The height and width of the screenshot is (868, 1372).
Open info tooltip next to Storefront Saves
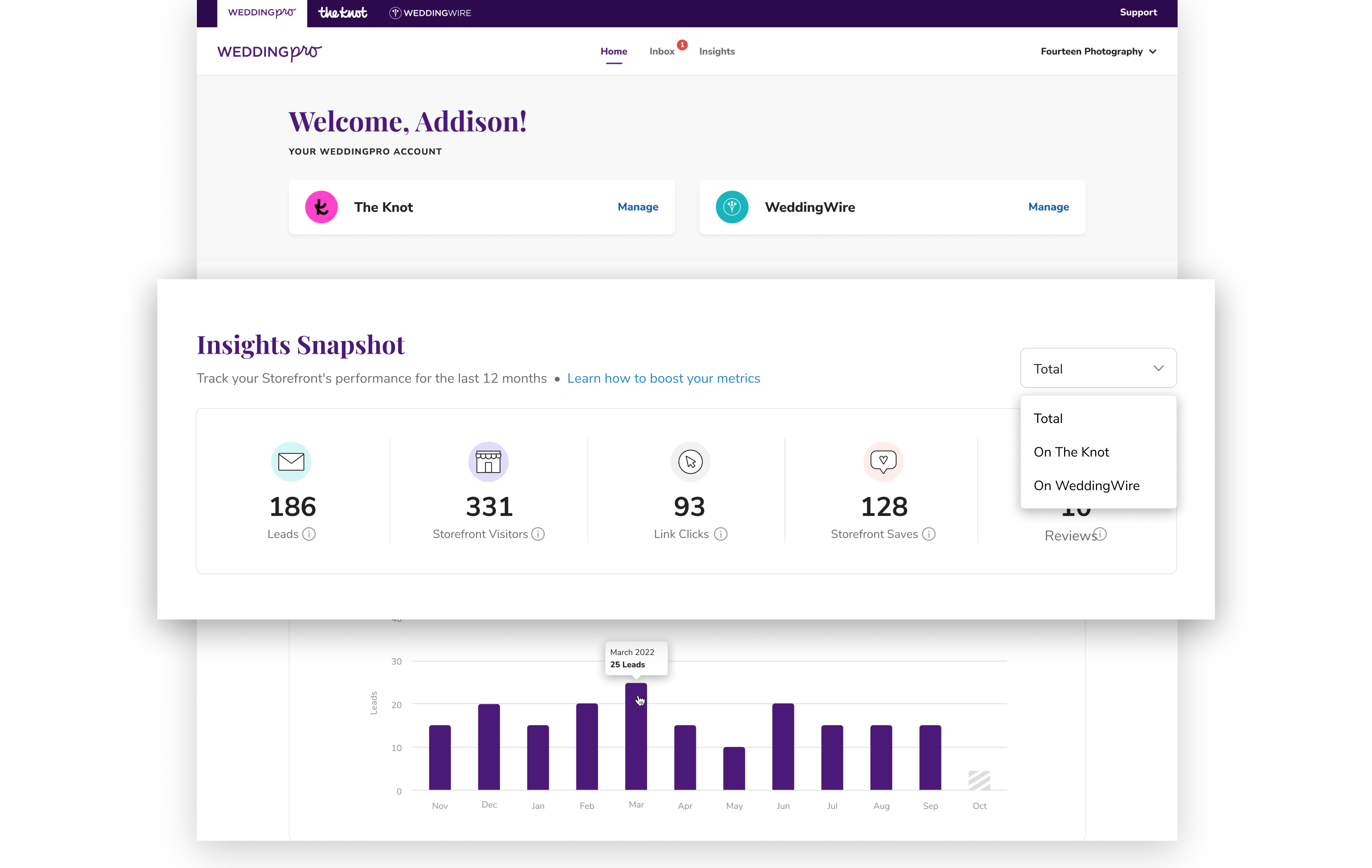[929, 534]
